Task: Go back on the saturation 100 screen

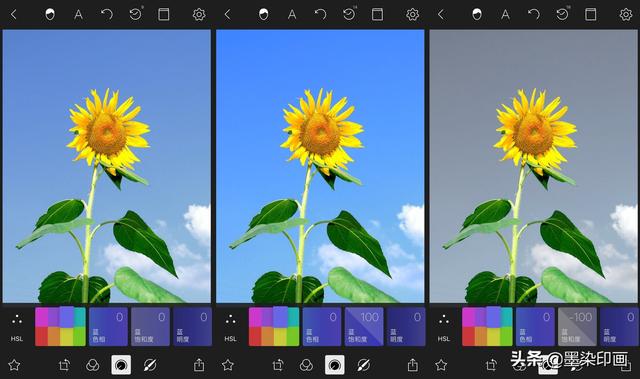Action: [x=227, y=15]
